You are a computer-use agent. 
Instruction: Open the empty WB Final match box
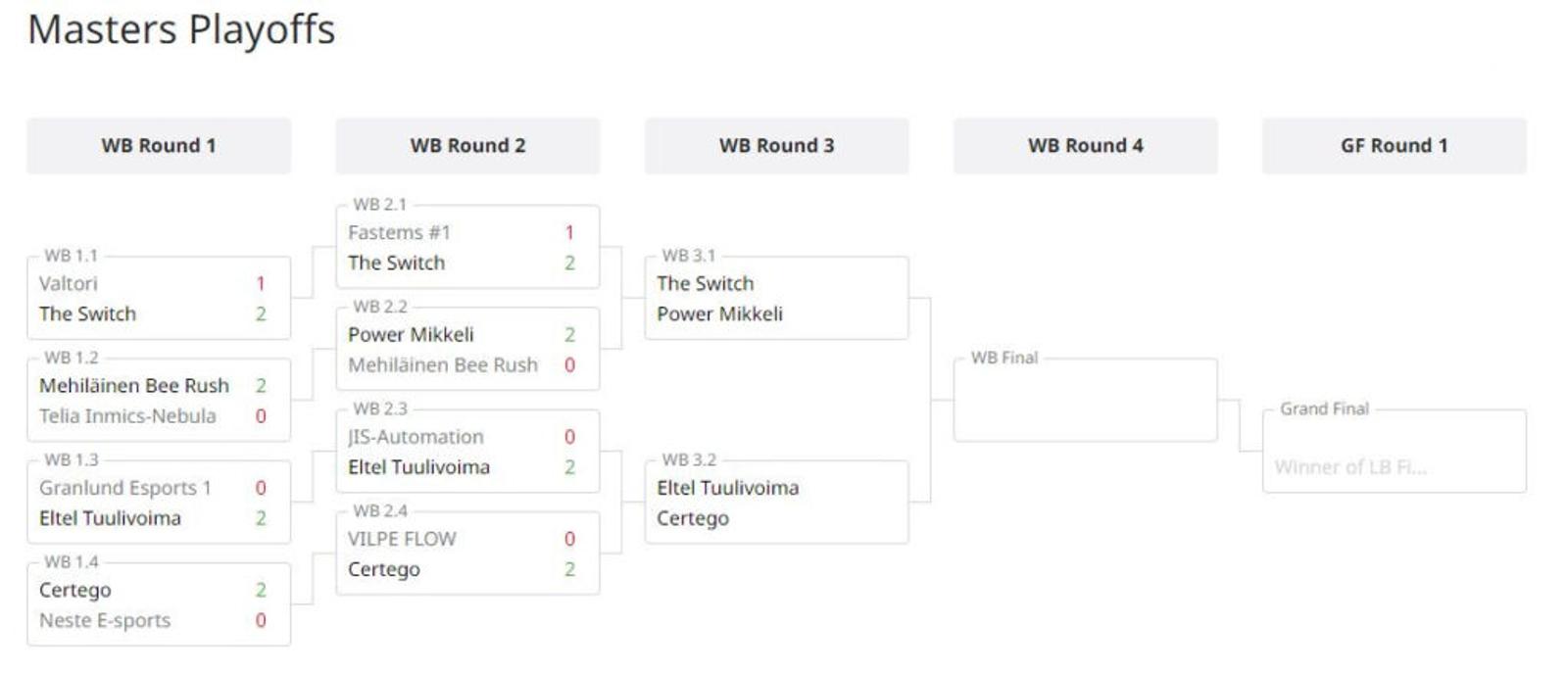[x=1085, y=402]
